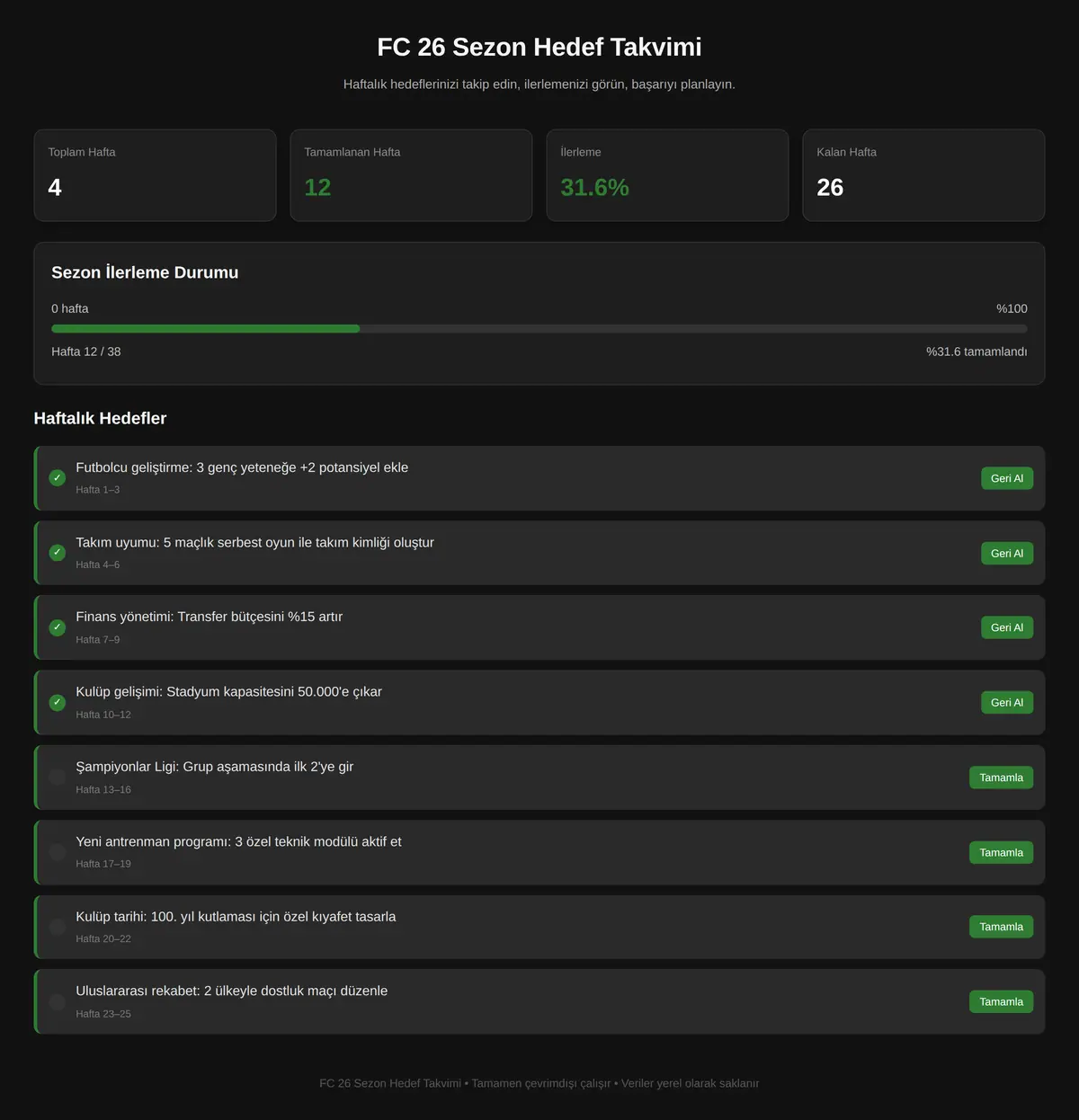Click the 'Hafta 23–25' week label
This screenshot has width=1079, height=1120.
[103, 1014]
